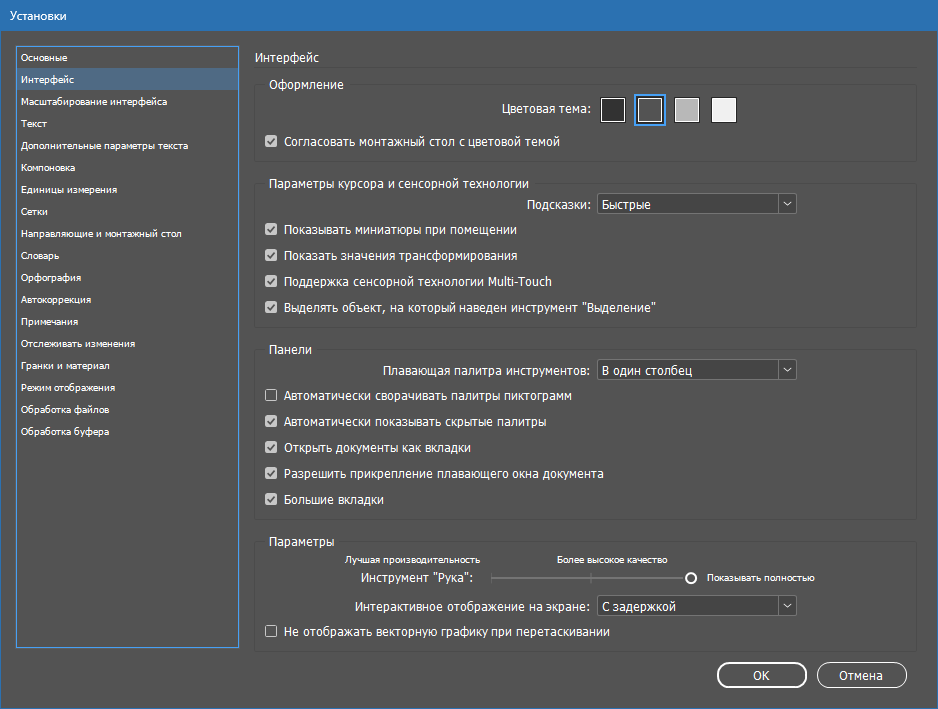Select the darkest color theme swatch
This screenshot has height=709, width=938.
613,110
